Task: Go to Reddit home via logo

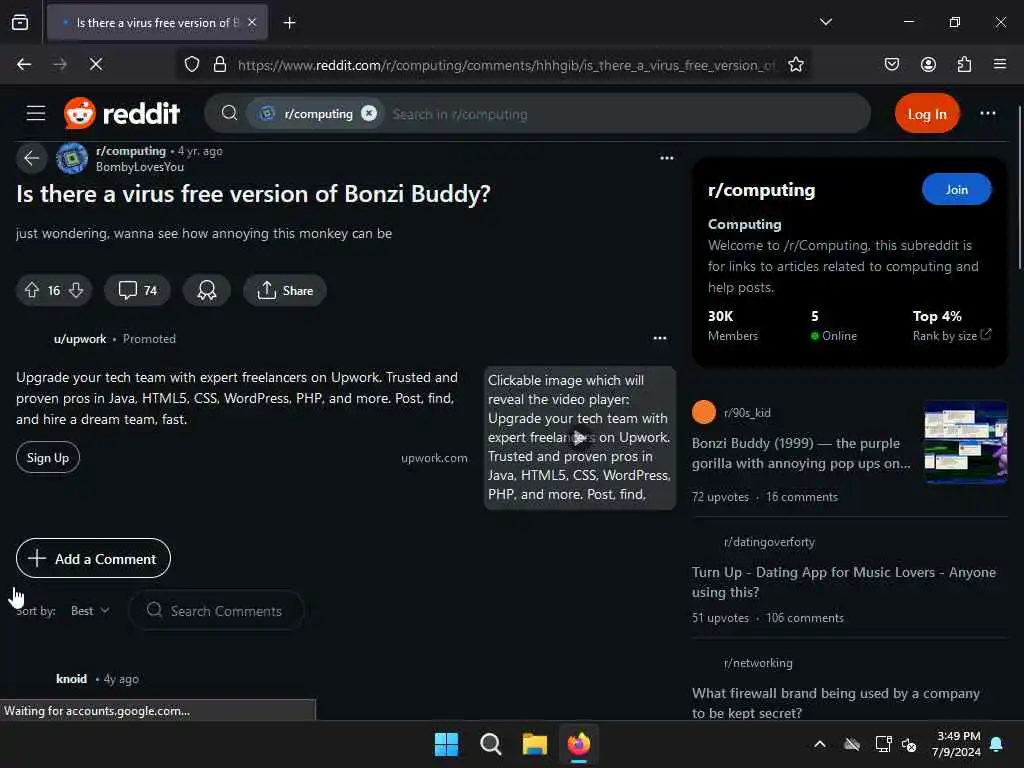Action: pos(121,114)
